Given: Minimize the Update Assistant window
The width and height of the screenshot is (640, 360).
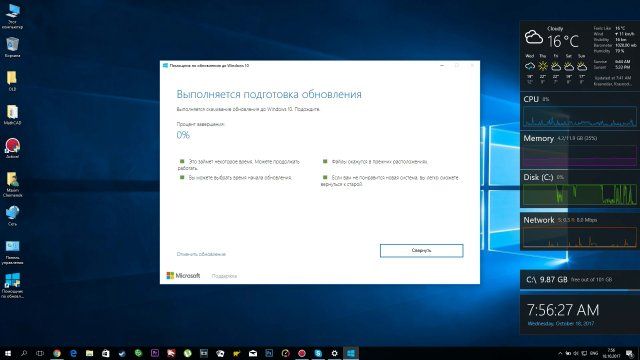Looking at the screenshot, I should point(442,65).
